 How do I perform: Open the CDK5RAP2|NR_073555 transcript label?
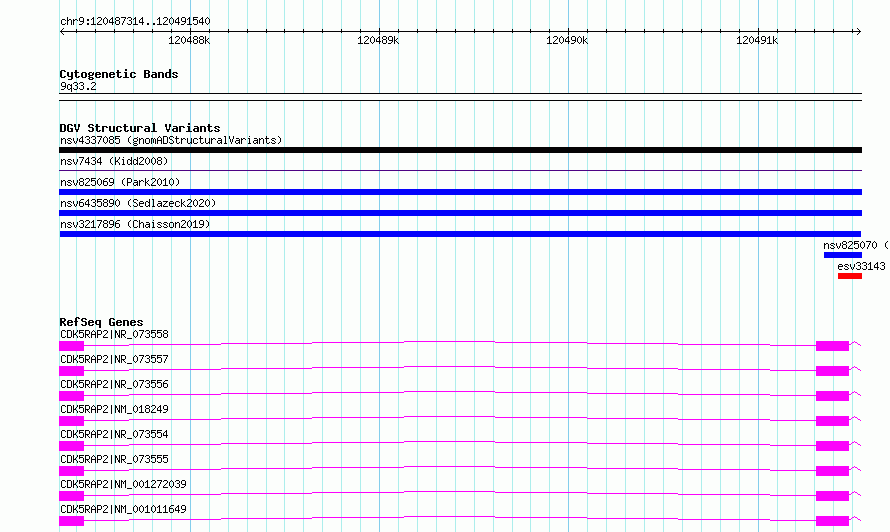(x=114, y=459)
